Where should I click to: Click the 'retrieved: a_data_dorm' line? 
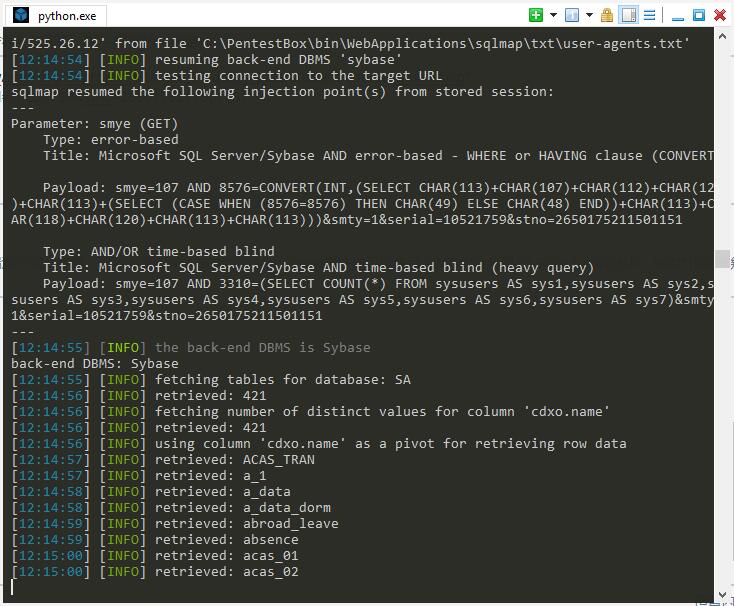point(171,508)
